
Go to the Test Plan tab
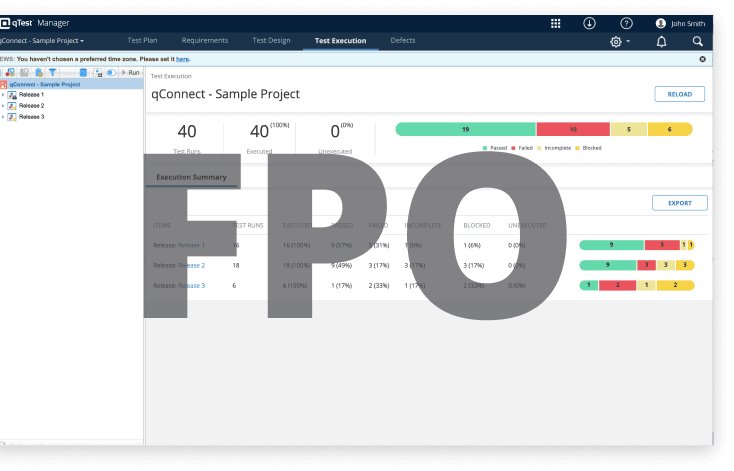pos(142,40)
